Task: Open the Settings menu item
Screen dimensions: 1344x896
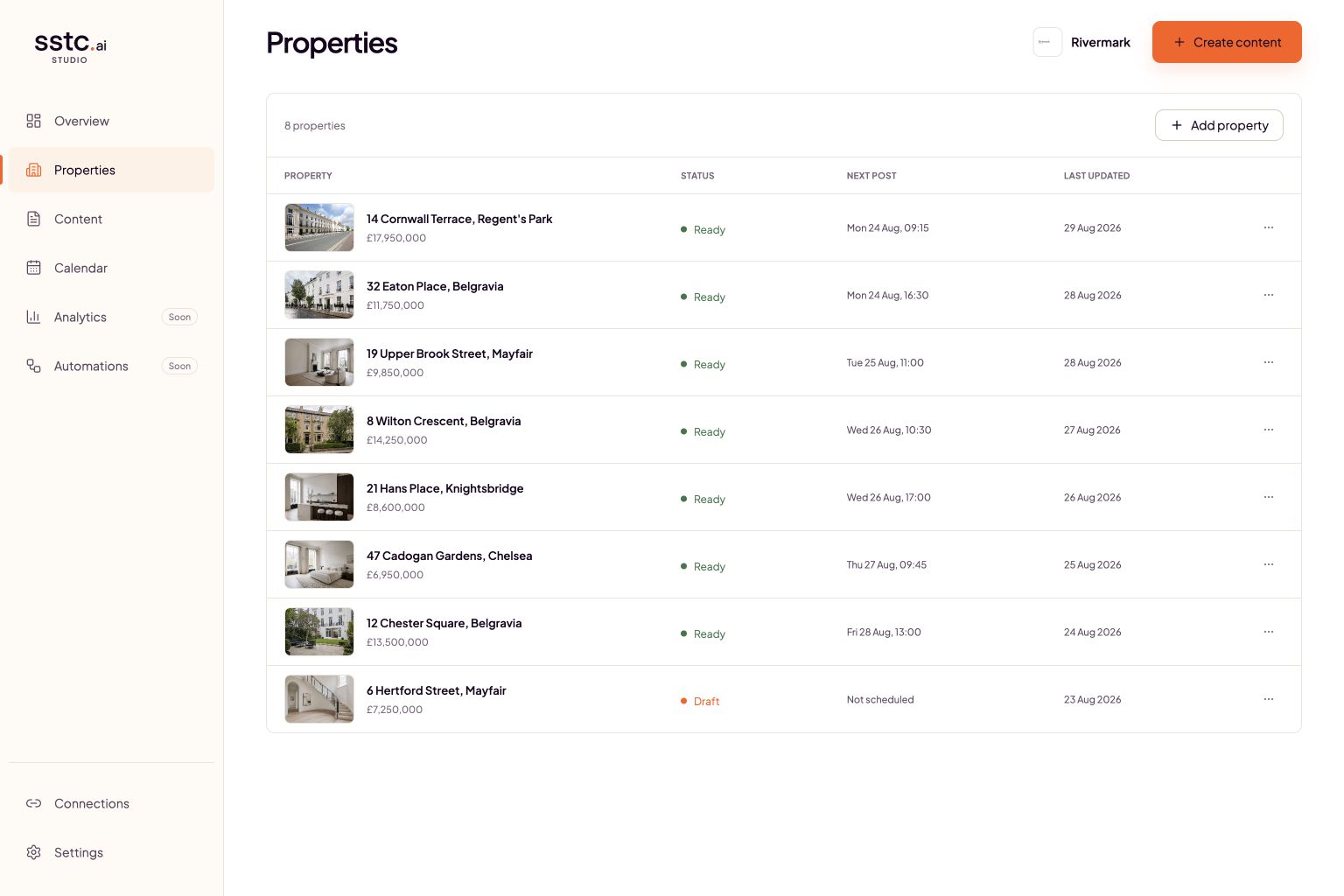Action: pos(112,852)
